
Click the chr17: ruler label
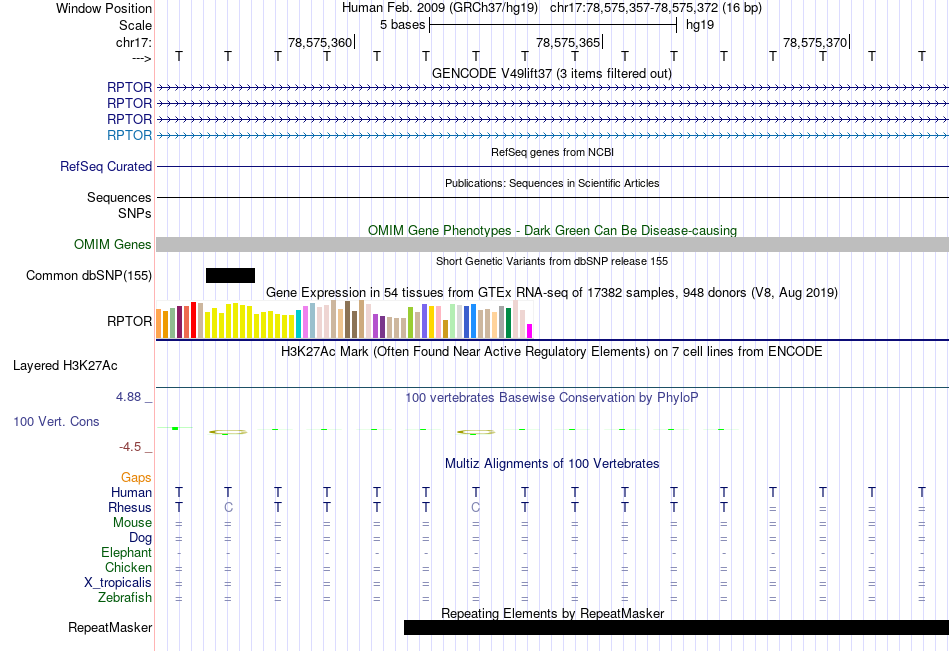click(x=133, y=42)
